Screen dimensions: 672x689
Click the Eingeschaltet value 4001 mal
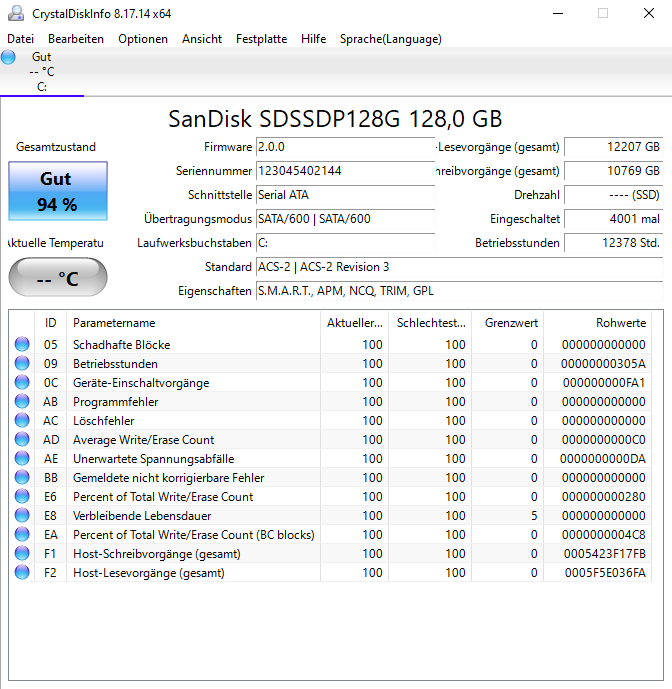click(614, 219)
